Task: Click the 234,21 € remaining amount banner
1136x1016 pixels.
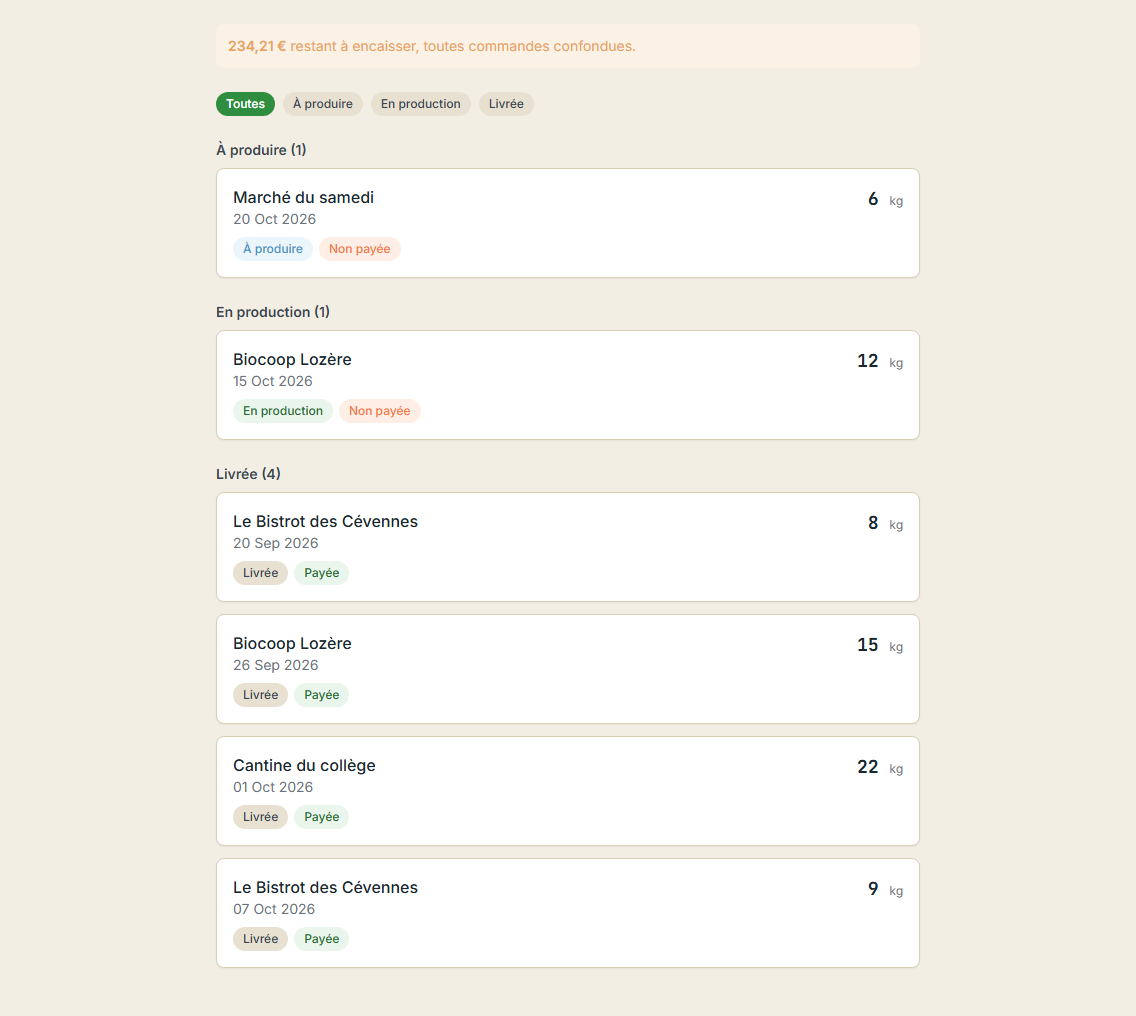Action: coord(568,46)
